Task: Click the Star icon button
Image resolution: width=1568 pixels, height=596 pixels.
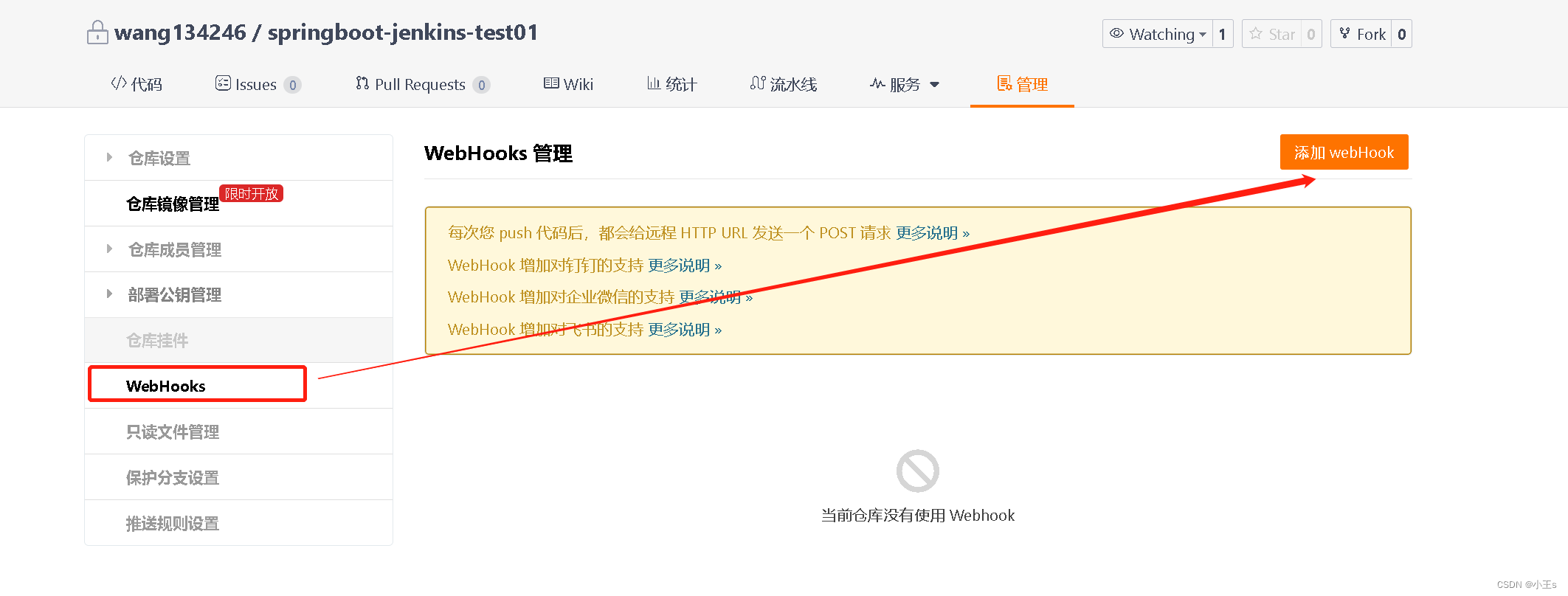Action: pyautogui.click(x=1272, y=34)
